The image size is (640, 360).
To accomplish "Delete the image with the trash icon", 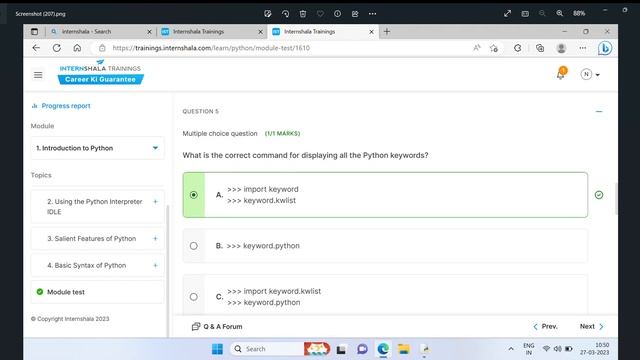I will [303, 13].
